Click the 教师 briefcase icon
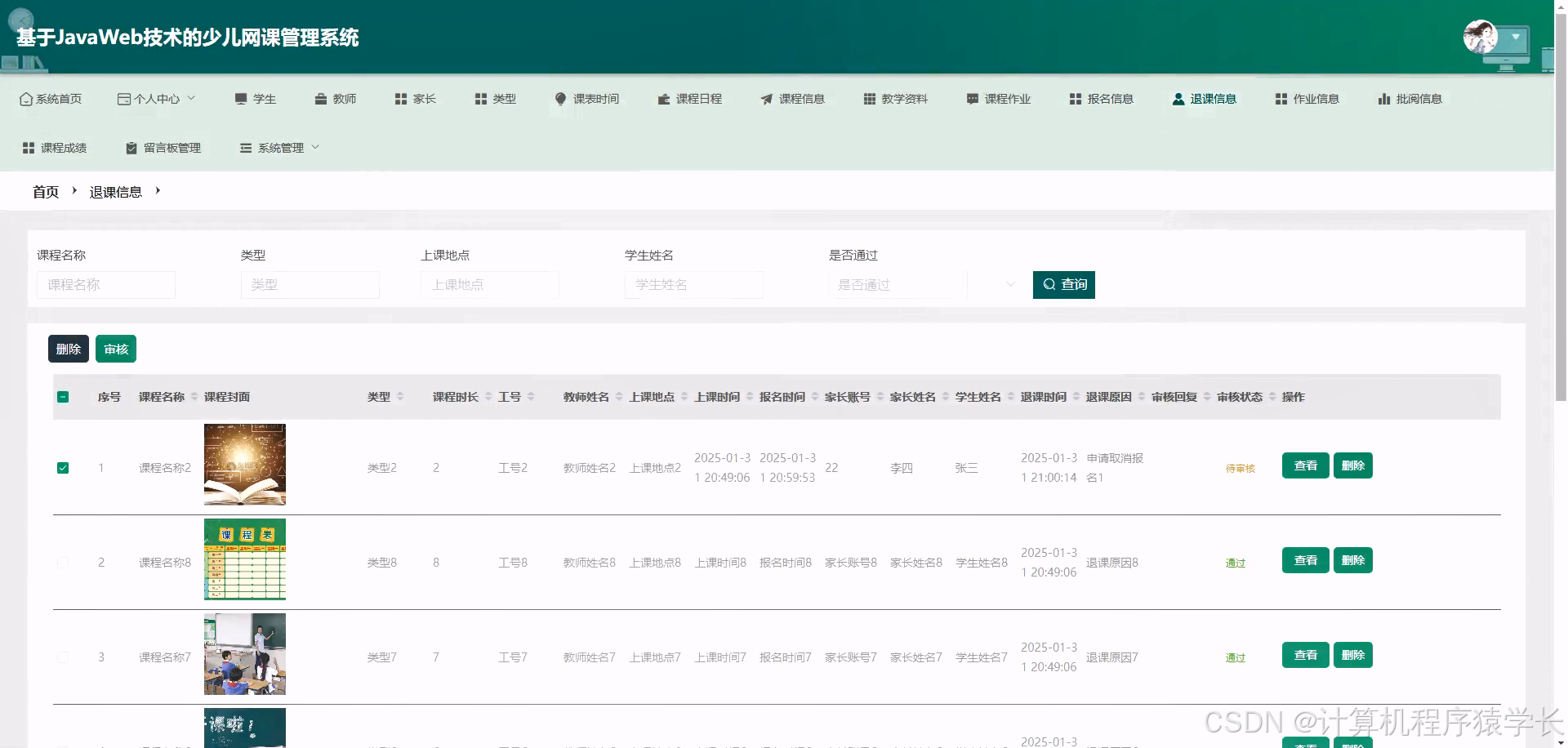 coord(321,99)
